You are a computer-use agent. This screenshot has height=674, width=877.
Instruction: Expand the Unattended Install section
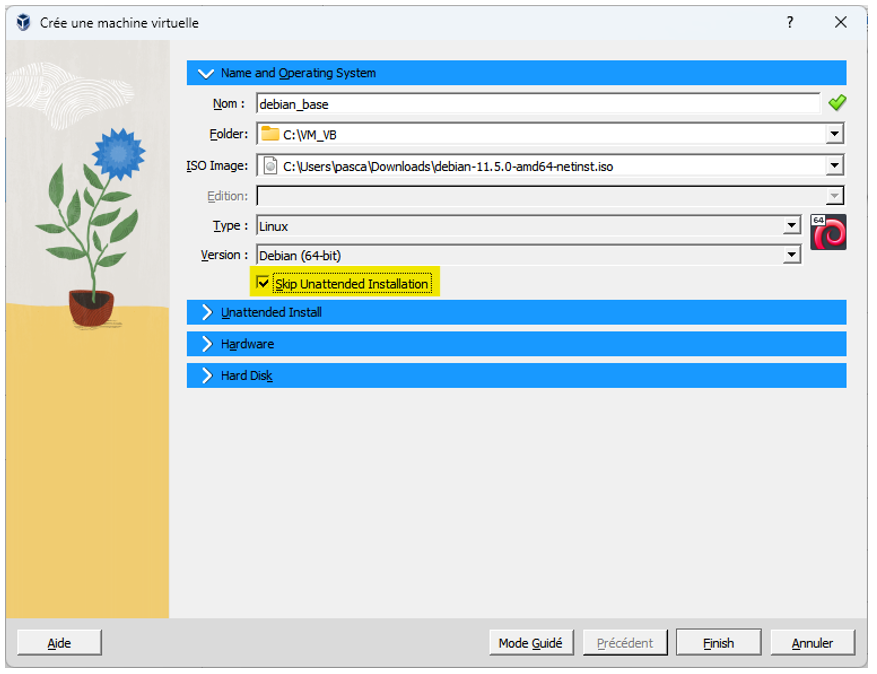[x=516, y=312]
